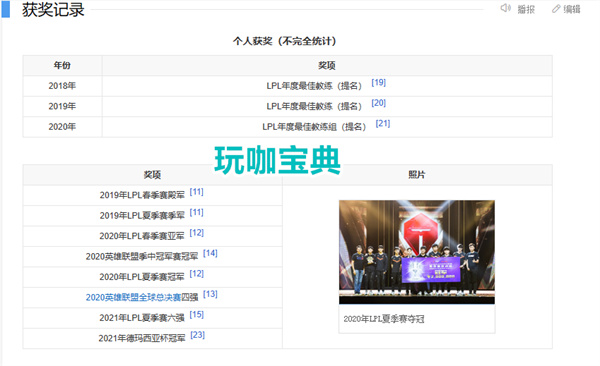Click the 年份 column header
Screen dimensions: 600x366
[x=62, y=65]
